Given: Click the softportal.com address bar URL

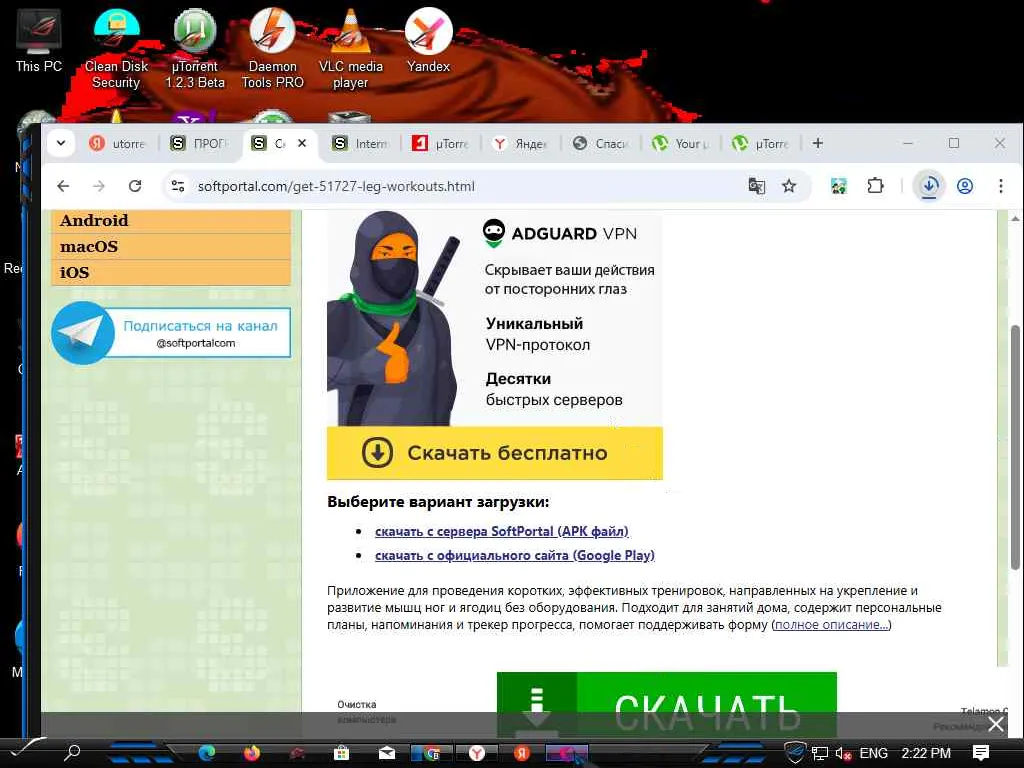Looking at the screenshot, I should [336, 186].
